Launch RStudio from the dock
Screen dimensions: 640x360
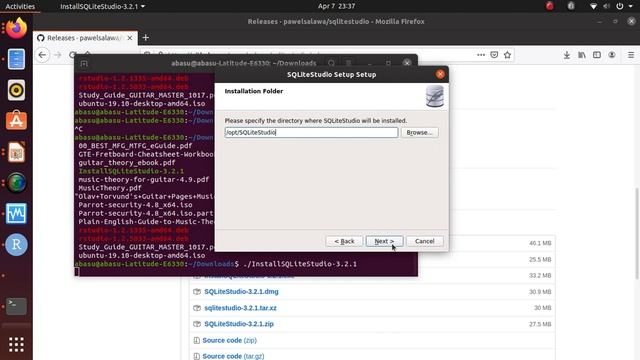[16, 244]
